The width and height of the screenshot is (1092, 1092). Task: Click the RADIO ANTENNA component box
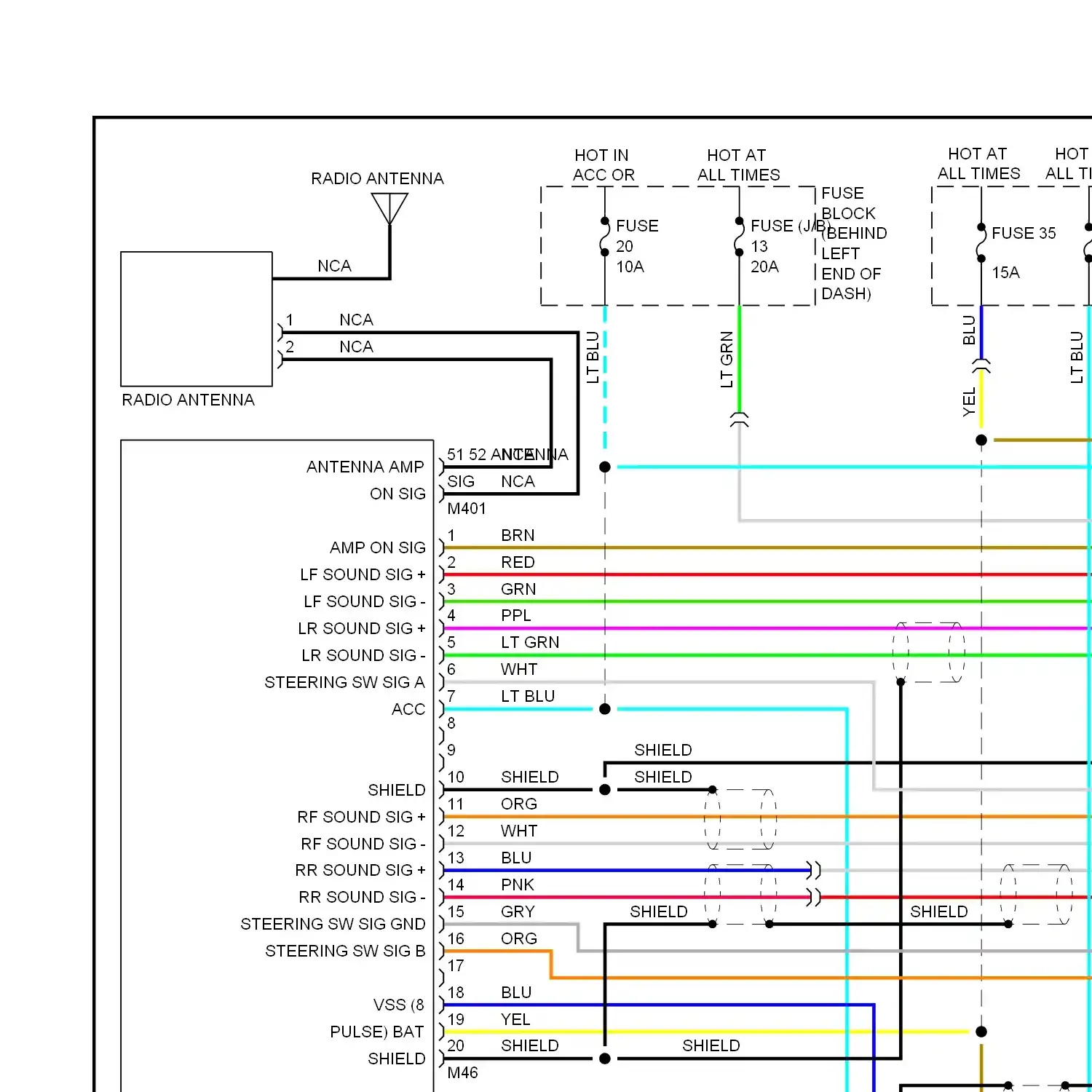click(x=197, y=319)
